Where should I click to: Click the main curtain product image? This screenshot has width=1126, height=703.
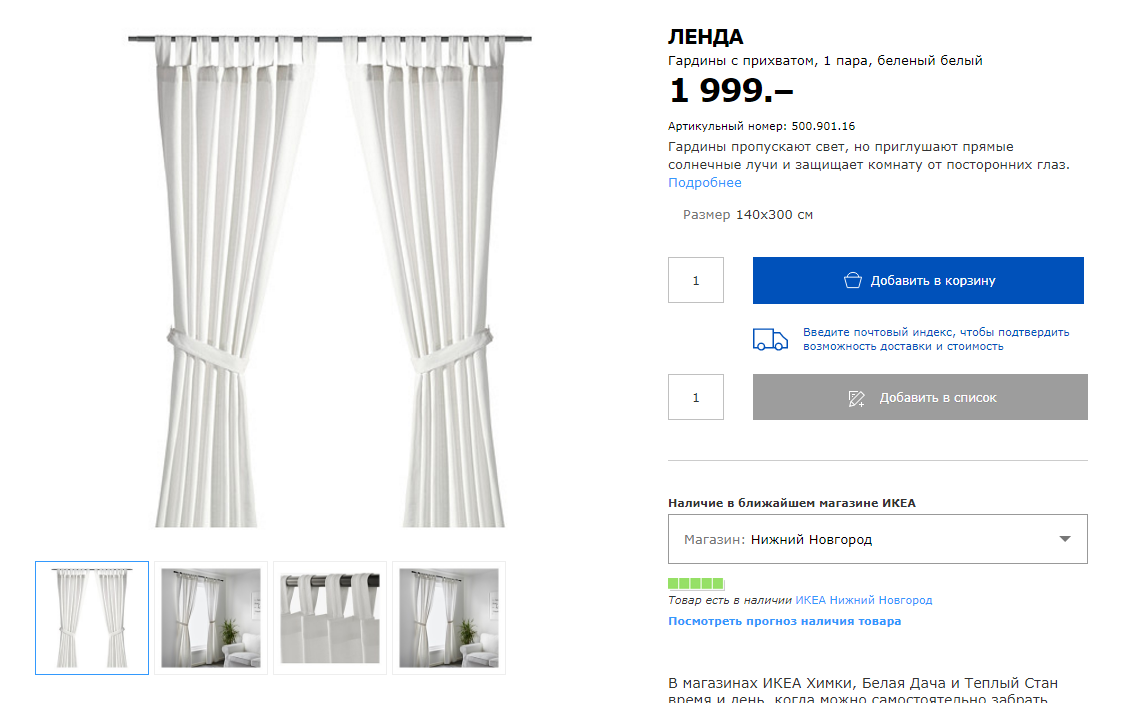click(x=330, y=280)
